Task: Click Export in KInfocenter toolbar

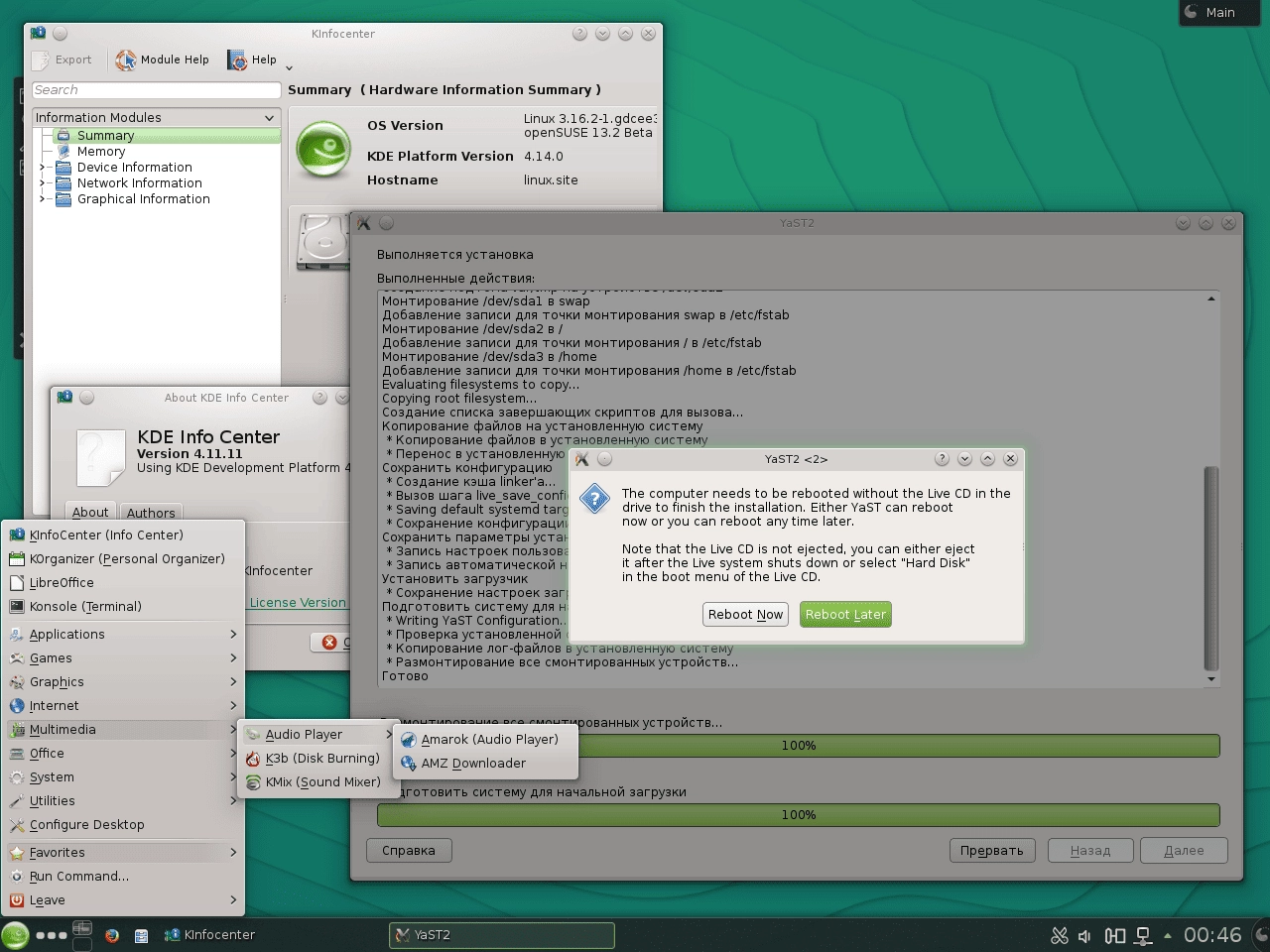Action: tap(63, 60)
